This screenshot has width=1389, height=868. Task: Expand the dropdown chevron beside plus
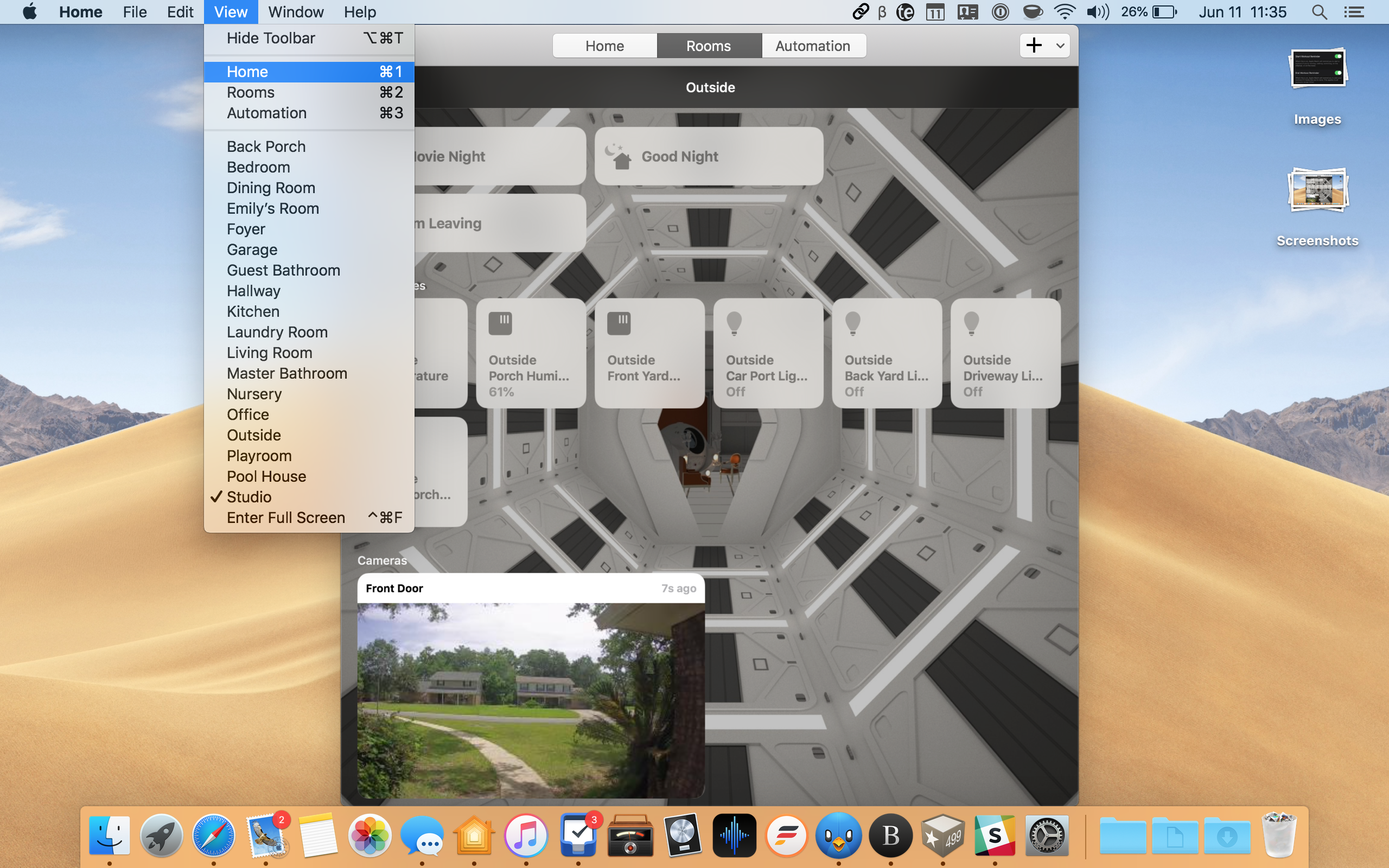[x=1060, y=46]
